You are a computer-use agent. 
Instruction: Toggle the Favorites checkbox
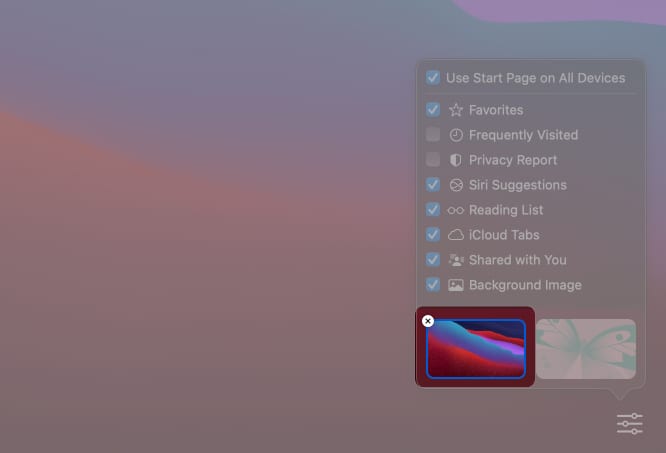433,110
